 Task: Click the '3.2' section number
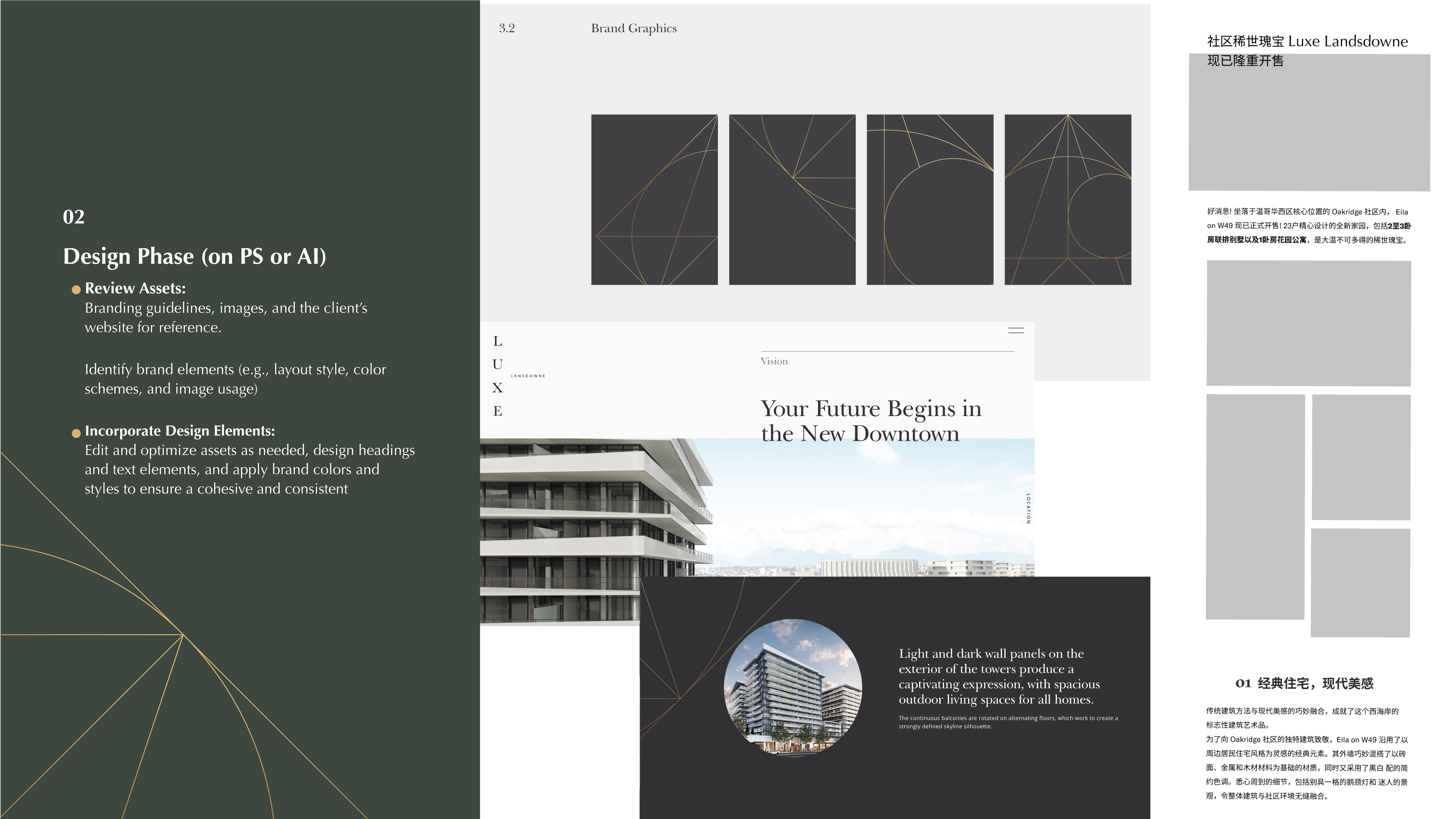pyautogui.click(x=507, y=28)
